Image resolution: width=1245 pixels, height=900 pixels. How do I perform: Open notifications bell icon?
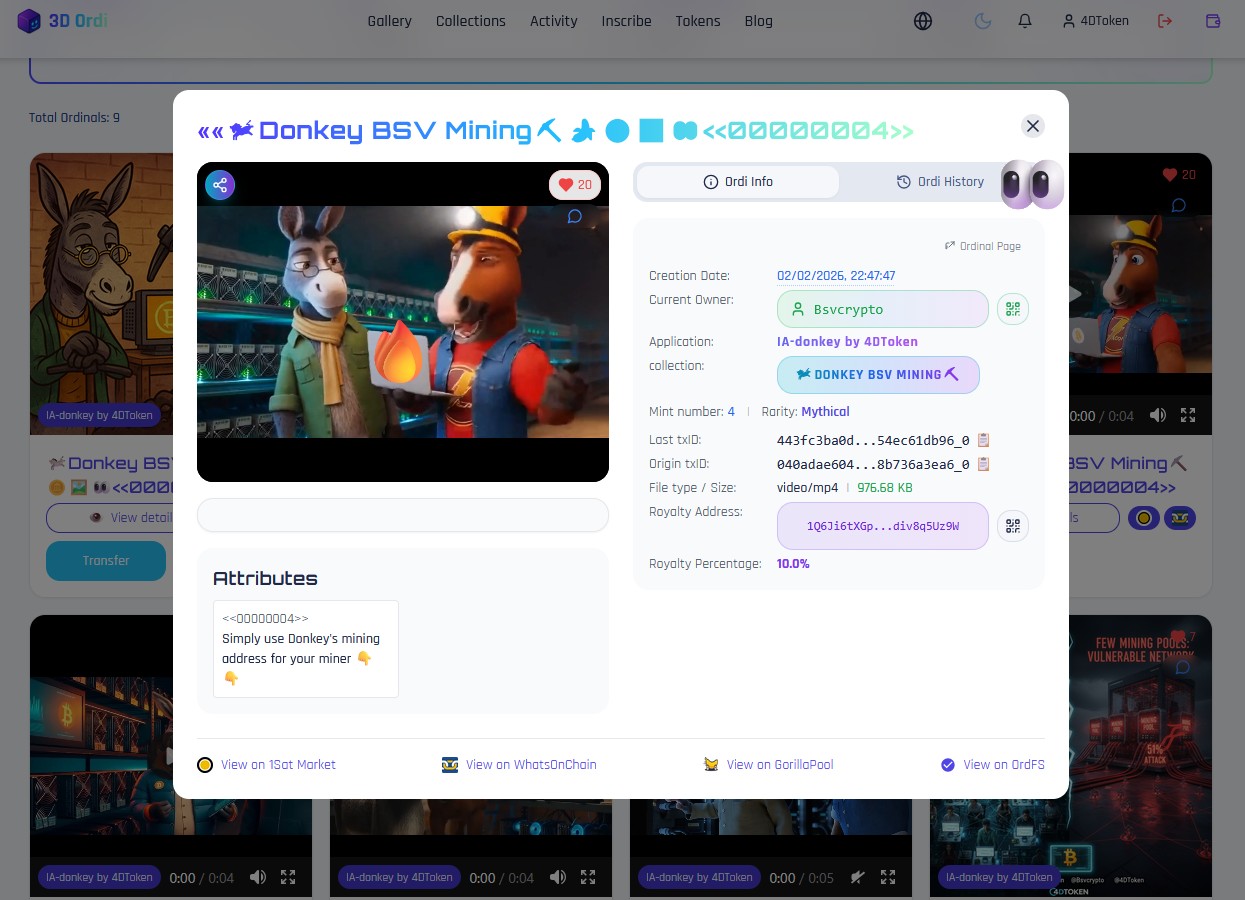point(1025,21)
